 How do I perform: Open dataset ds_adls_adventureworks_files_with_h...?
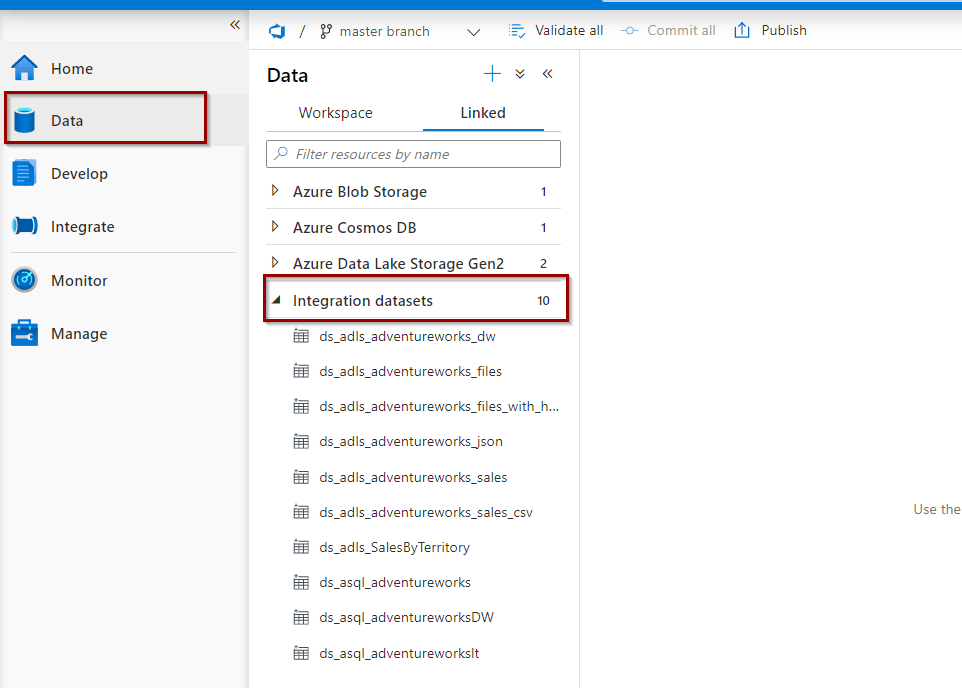point(439,406)
